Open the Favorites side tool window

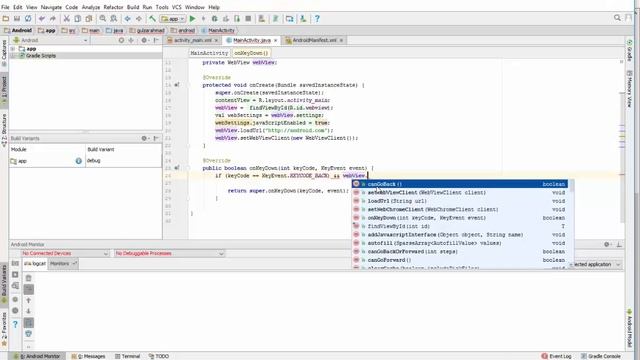4,329
